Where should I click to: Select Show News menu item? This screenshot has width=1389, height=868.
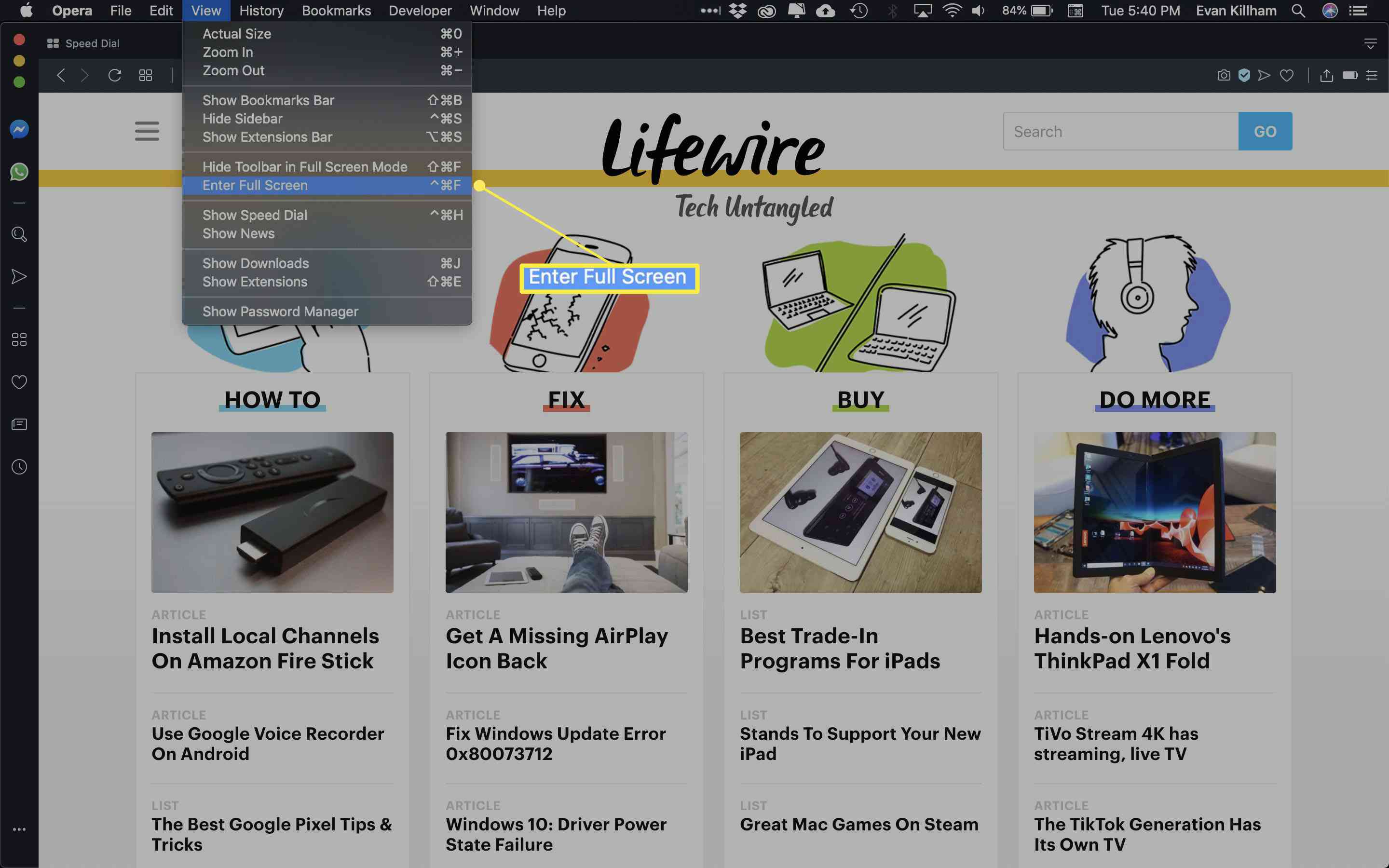coord(327,234)
